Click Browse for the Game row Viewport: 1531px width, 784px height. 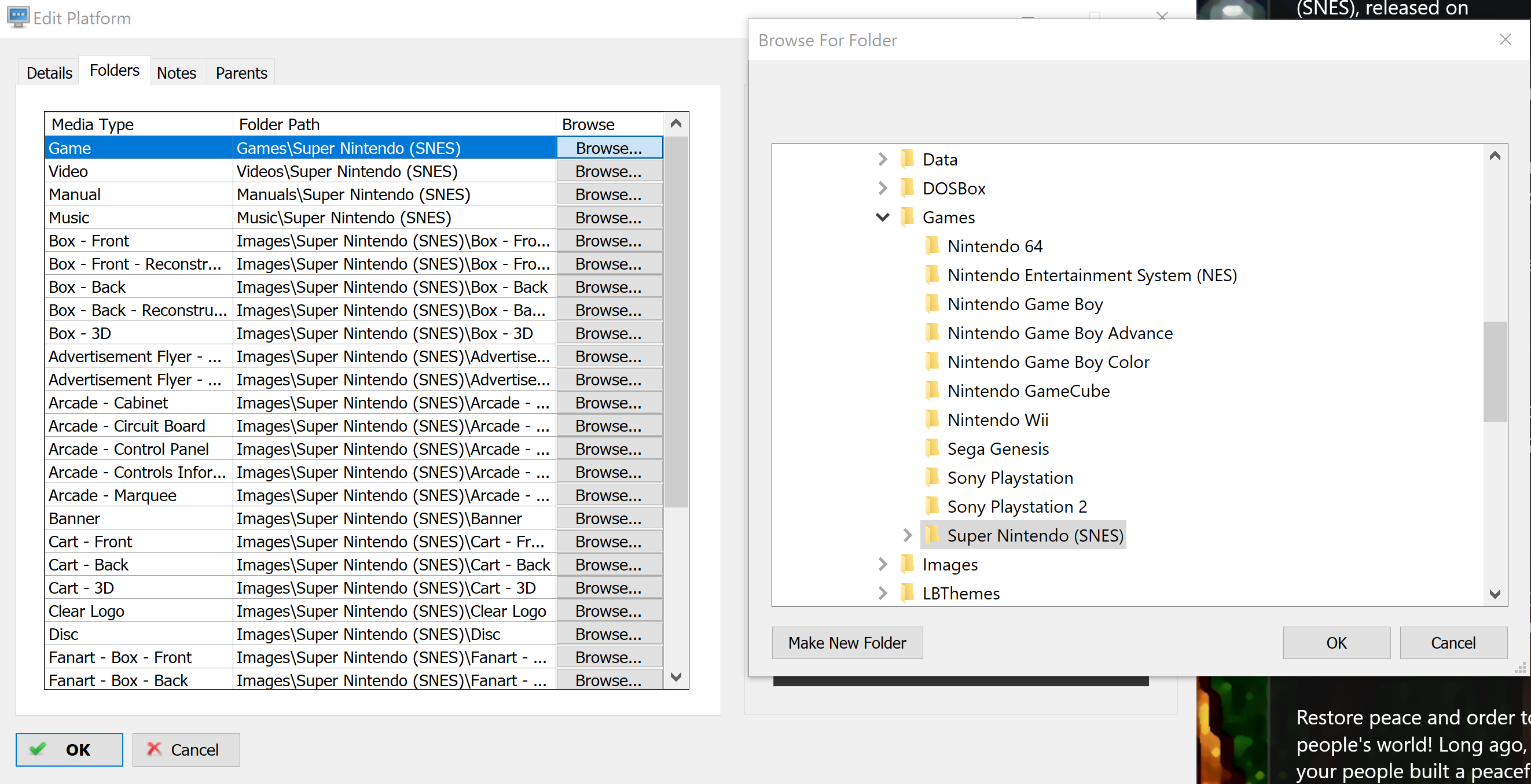609,148
